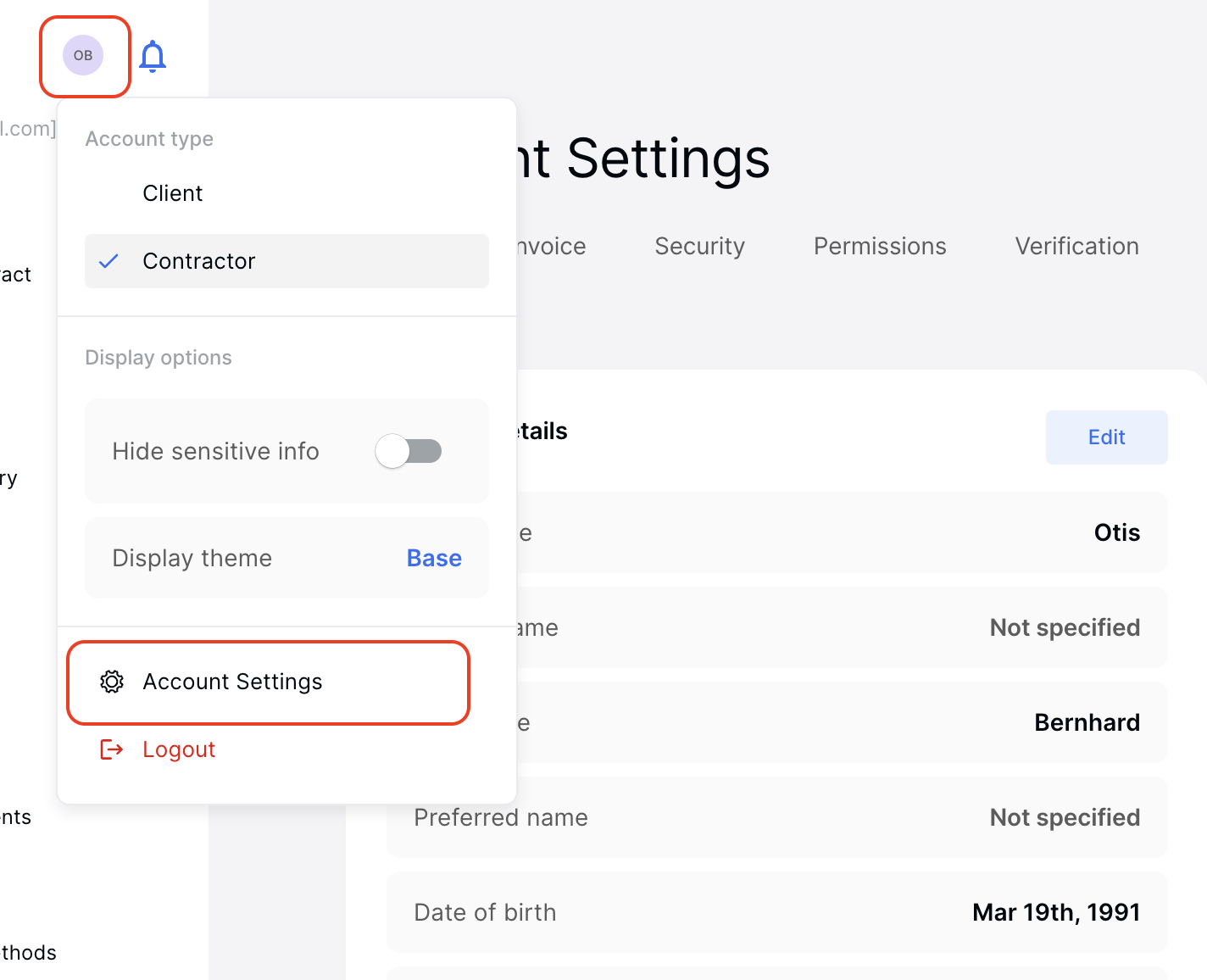Image resolution: width=1207 pixels, height=980 pixels.
Task: Click the Edit button for details
Action: 1106,437
